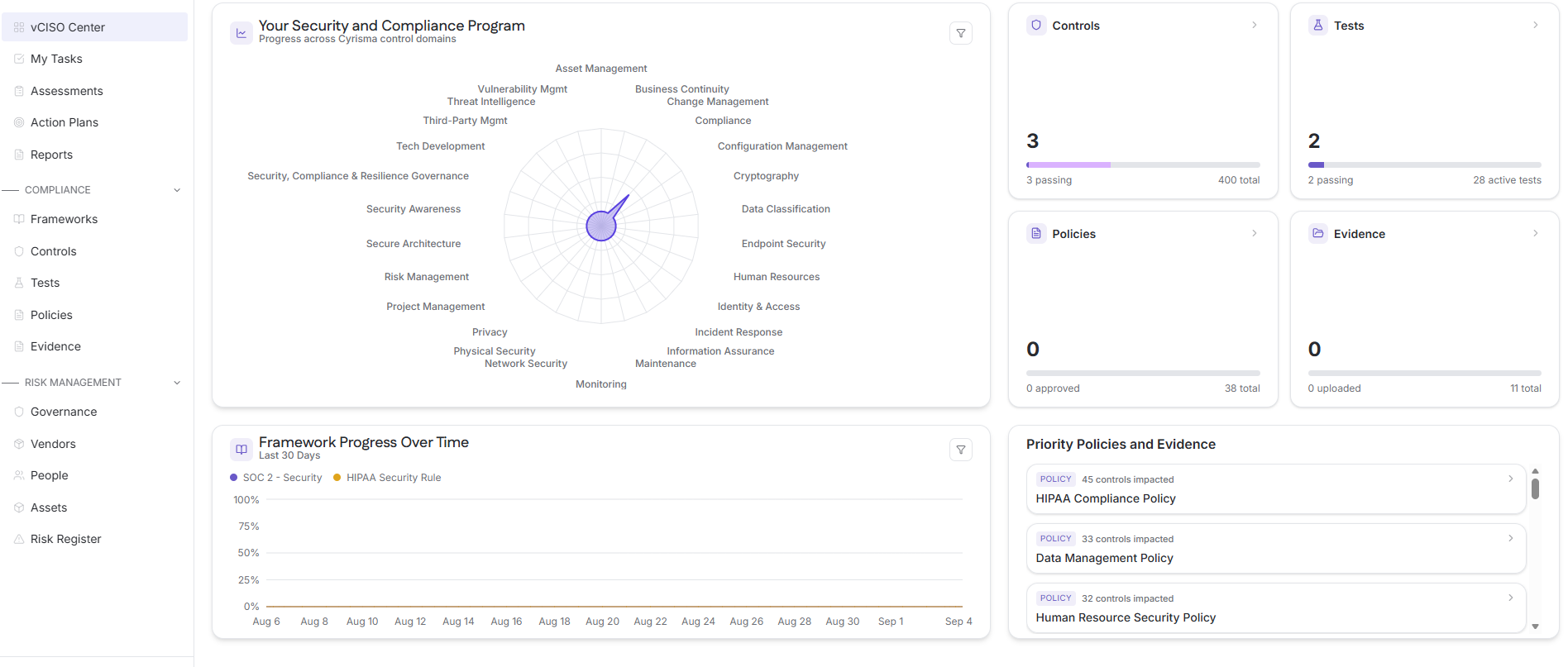Click the Framework Progress book icon
Viewport: 1568px width, 667px height.
(241, 450)
